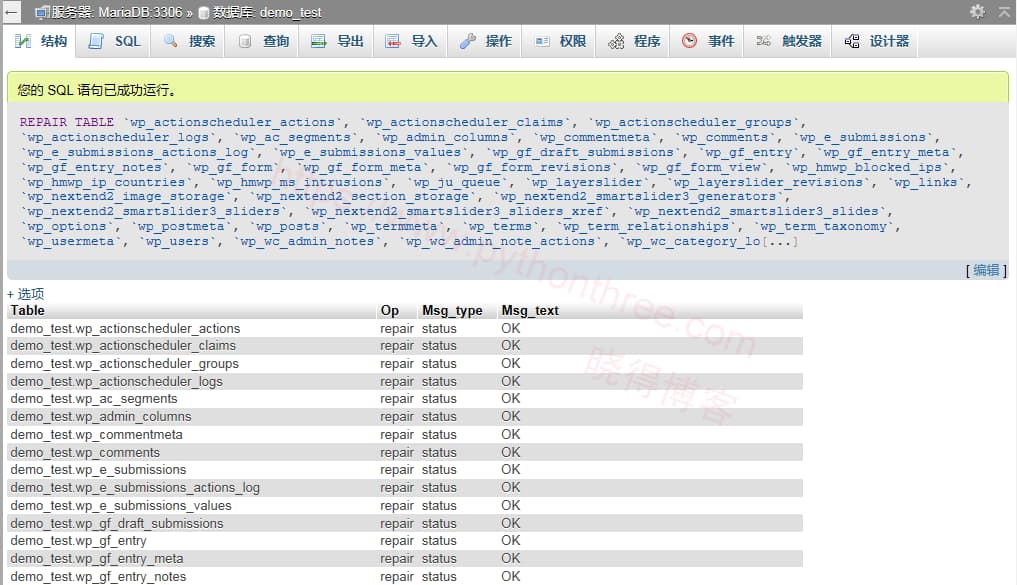Click the Query (查询) tab icon
1017x585 pixels.
tap(245, 42)
